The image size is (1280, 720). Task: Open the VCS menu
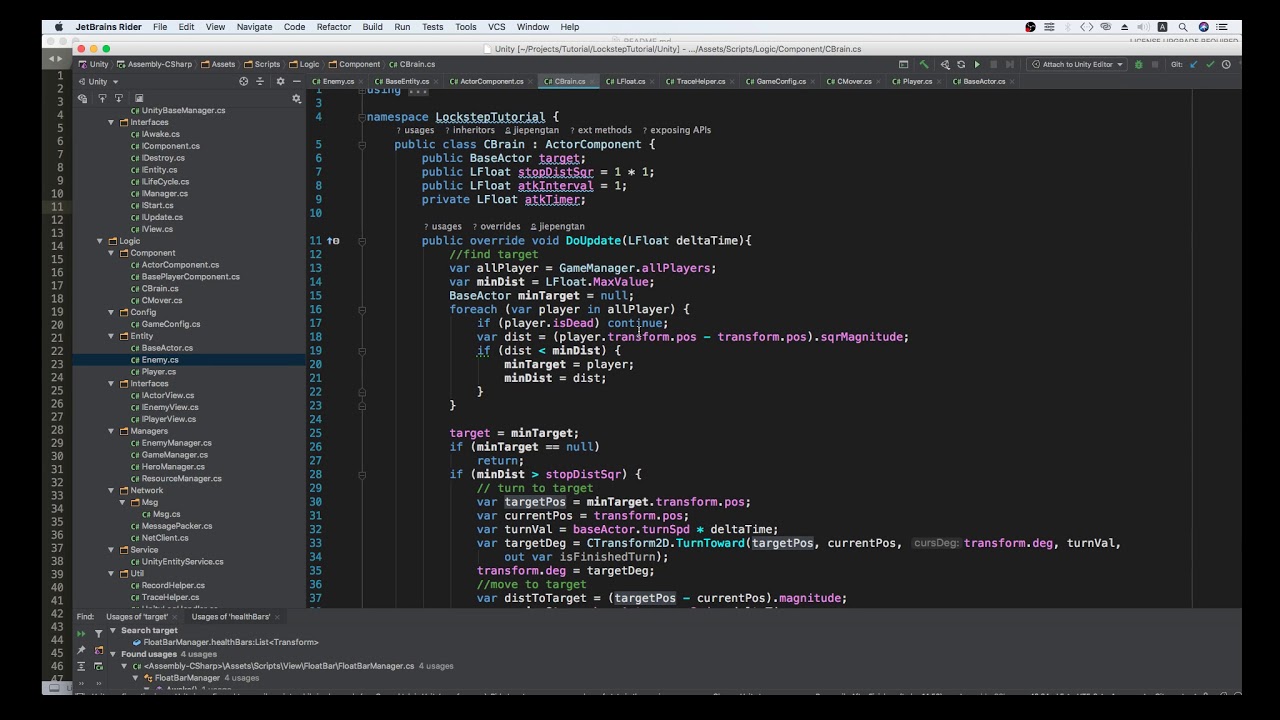pos(496,27)
